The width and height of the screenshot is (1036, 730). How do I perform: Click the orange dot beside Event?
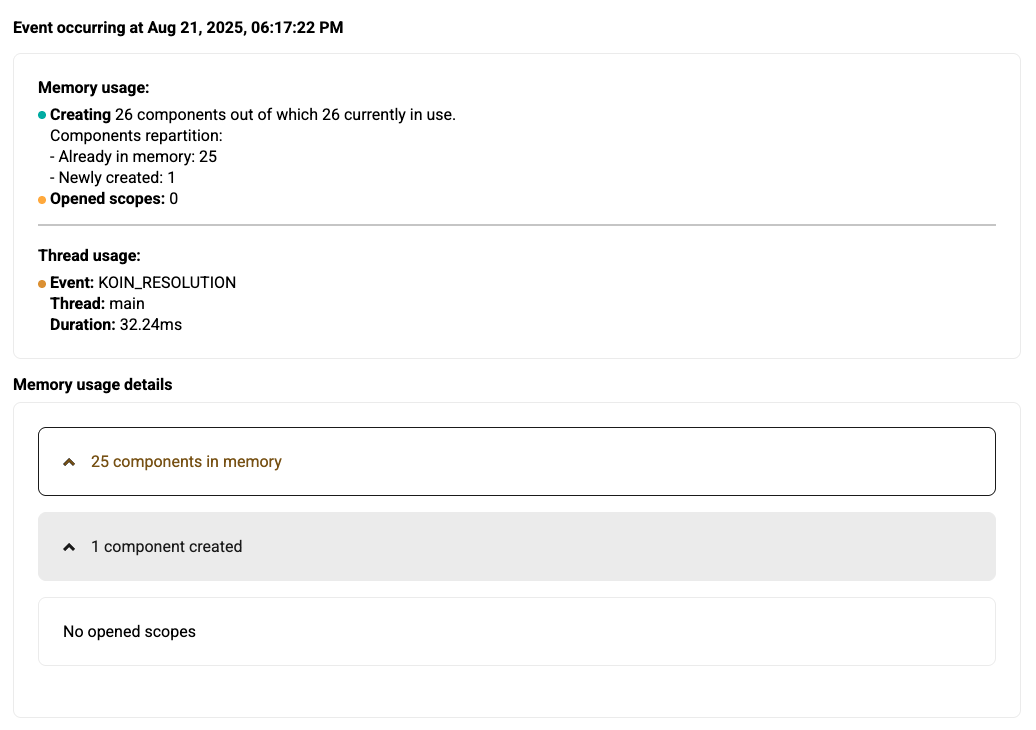click(42, 284)
